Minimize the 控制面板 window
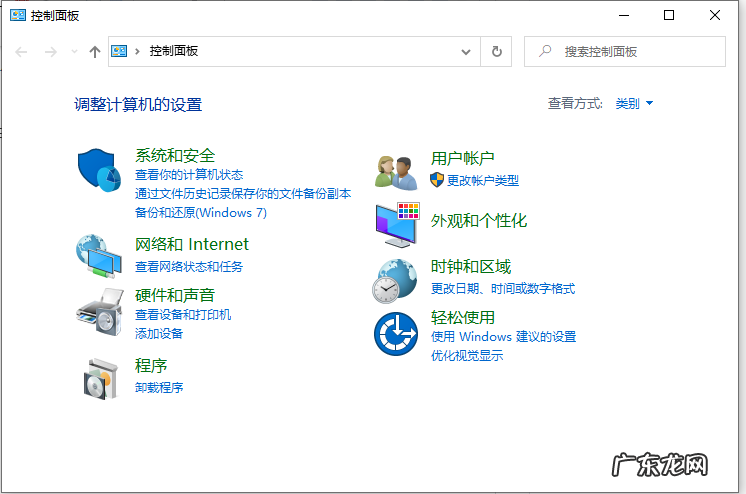 (624, 15)
